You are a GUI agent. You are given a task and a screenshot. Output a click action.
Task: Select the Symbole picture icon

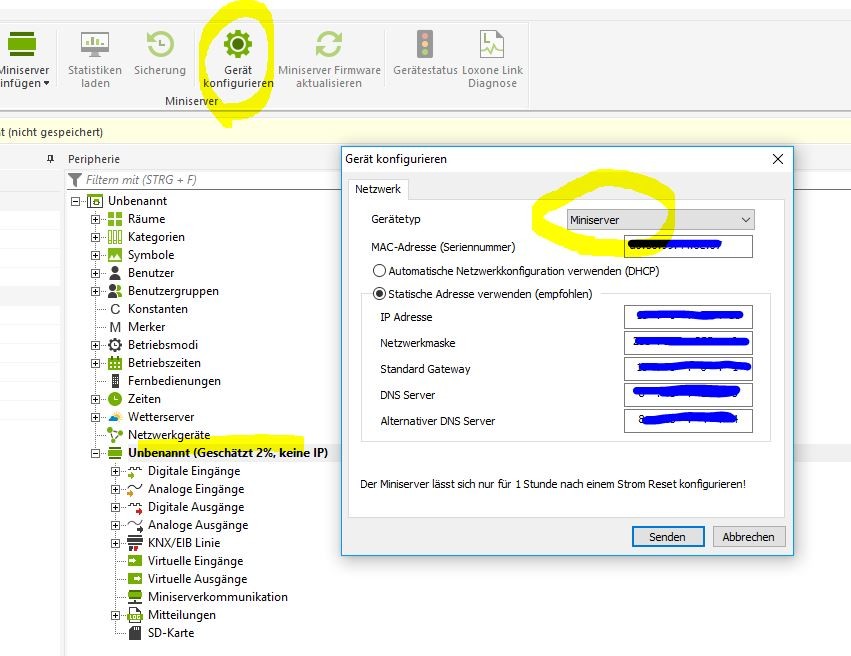(x=115, y=255)
